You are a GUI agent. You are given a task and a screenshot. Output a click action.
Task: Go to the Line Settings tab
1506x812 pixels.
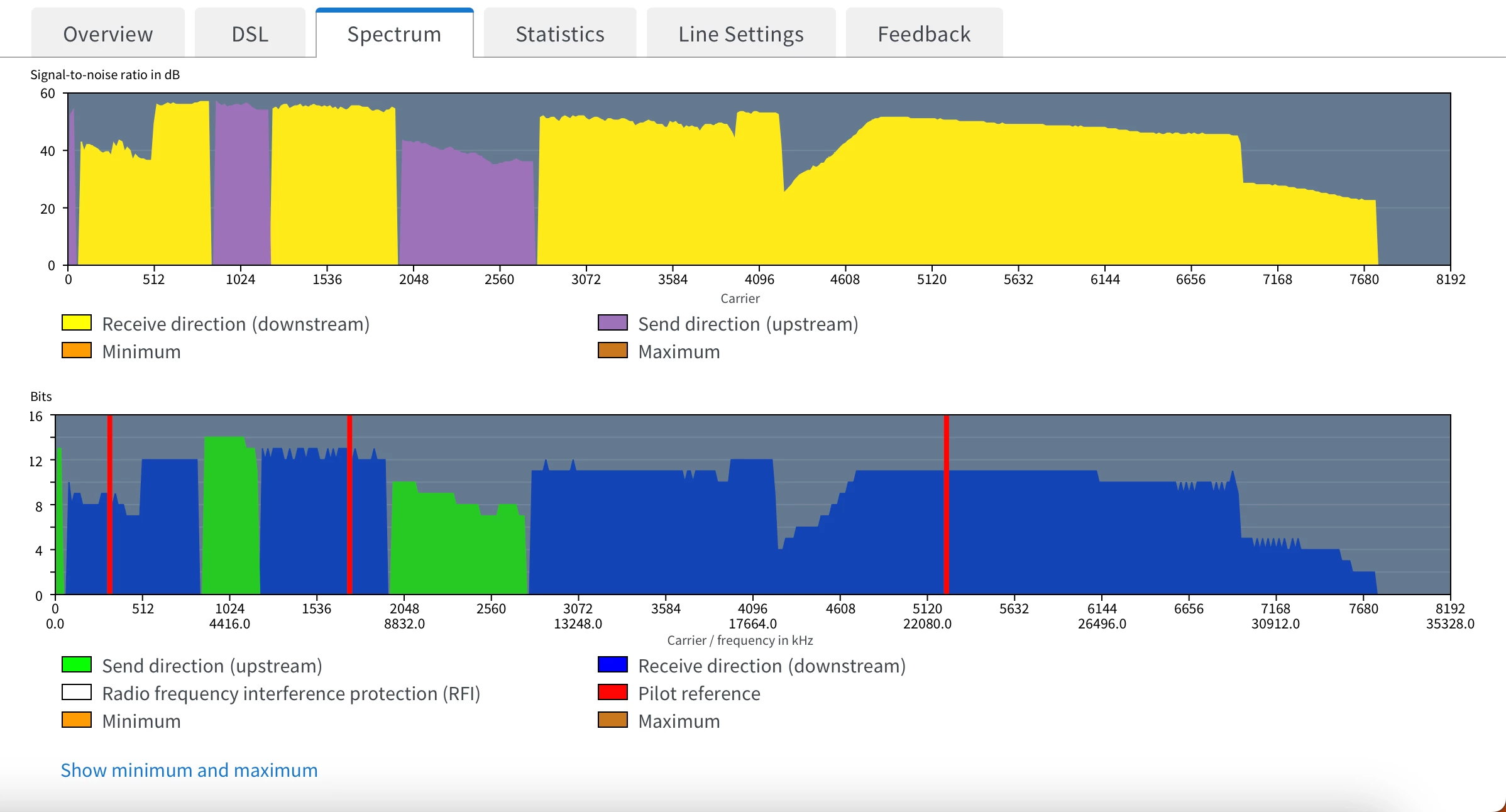(740, 34)
